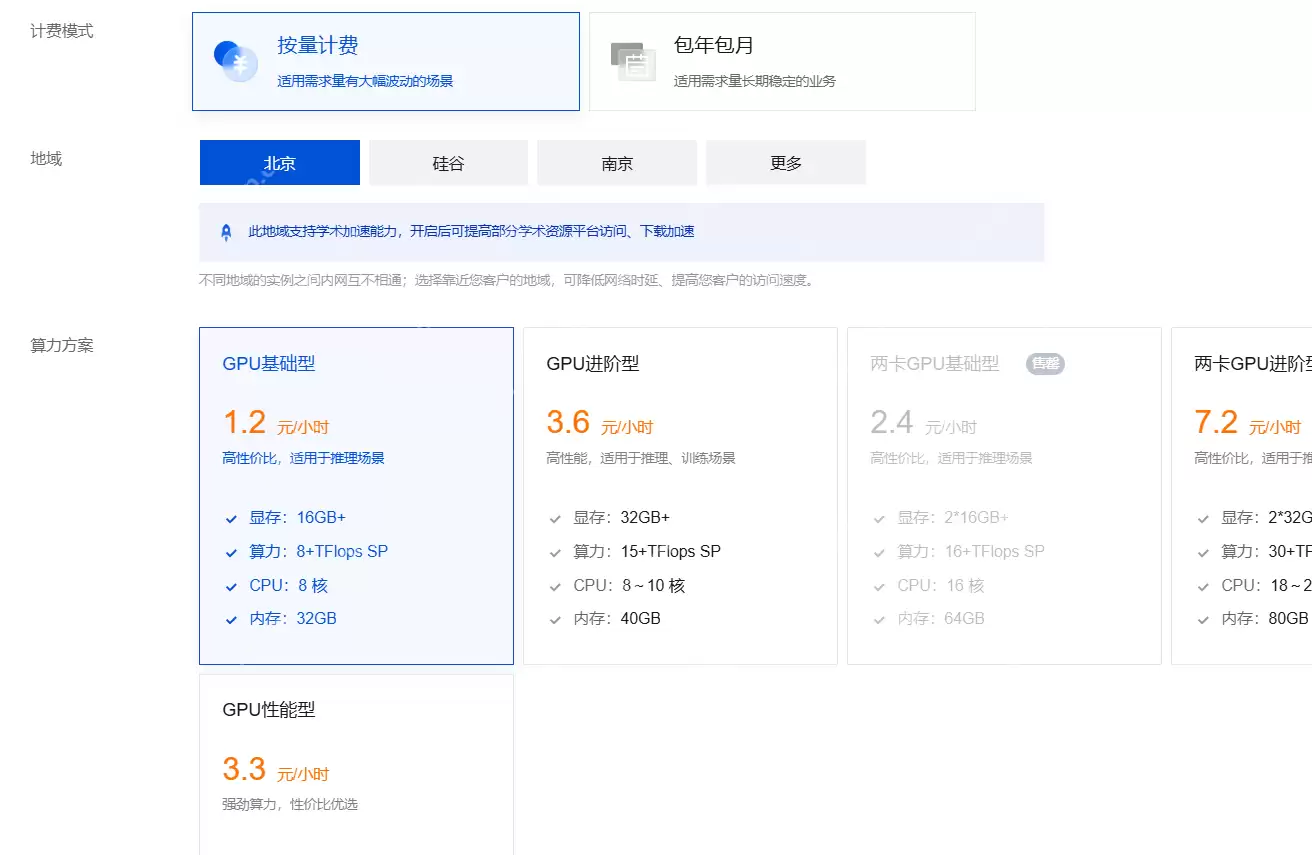Click the checkmark beside 显存: 2*16GB+
Viewport: 1312px width, 855px height.
pyautogui.click(x=878, y=517)
